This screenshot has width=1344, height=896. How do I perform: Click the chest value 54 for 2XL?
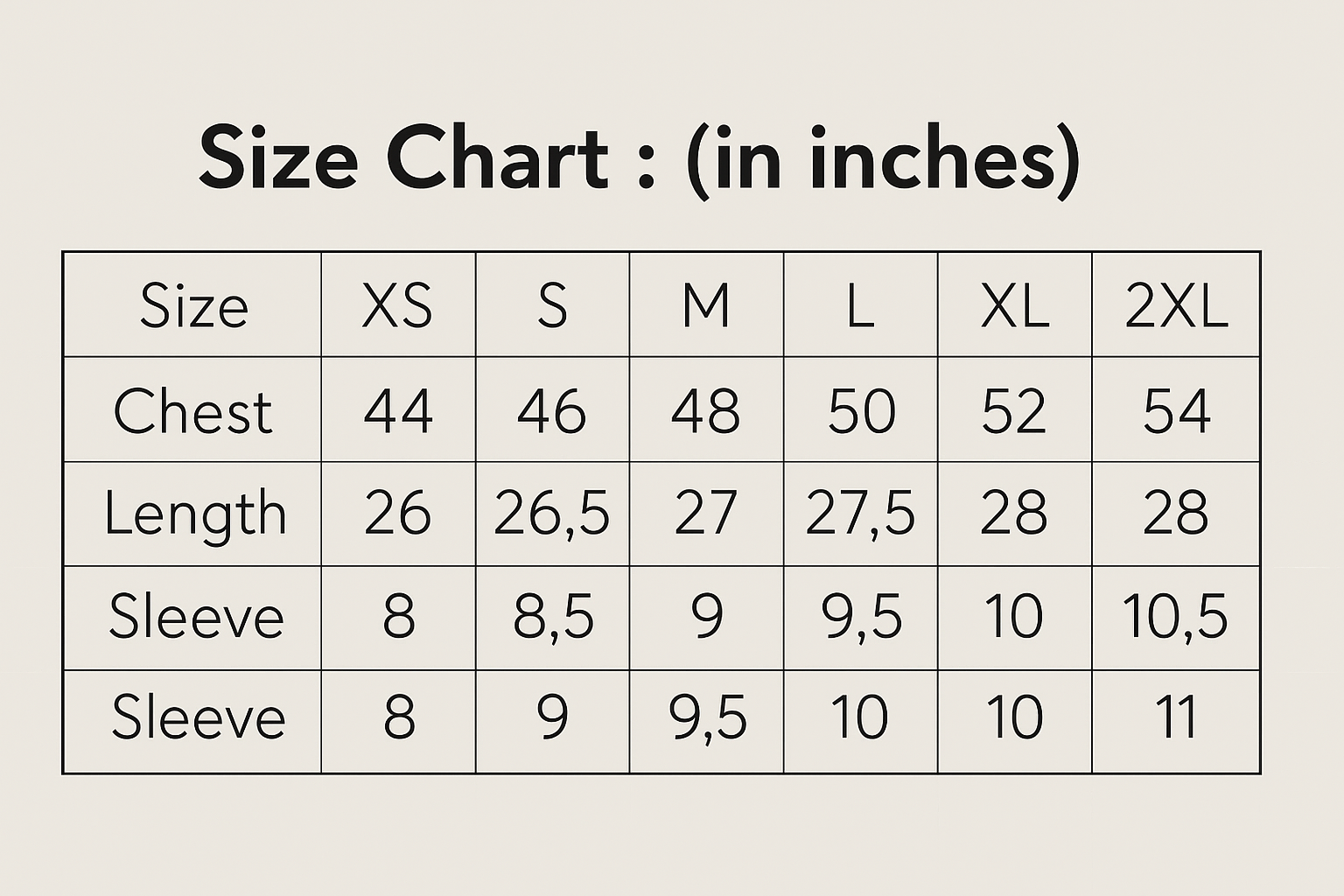(1176, 410)
